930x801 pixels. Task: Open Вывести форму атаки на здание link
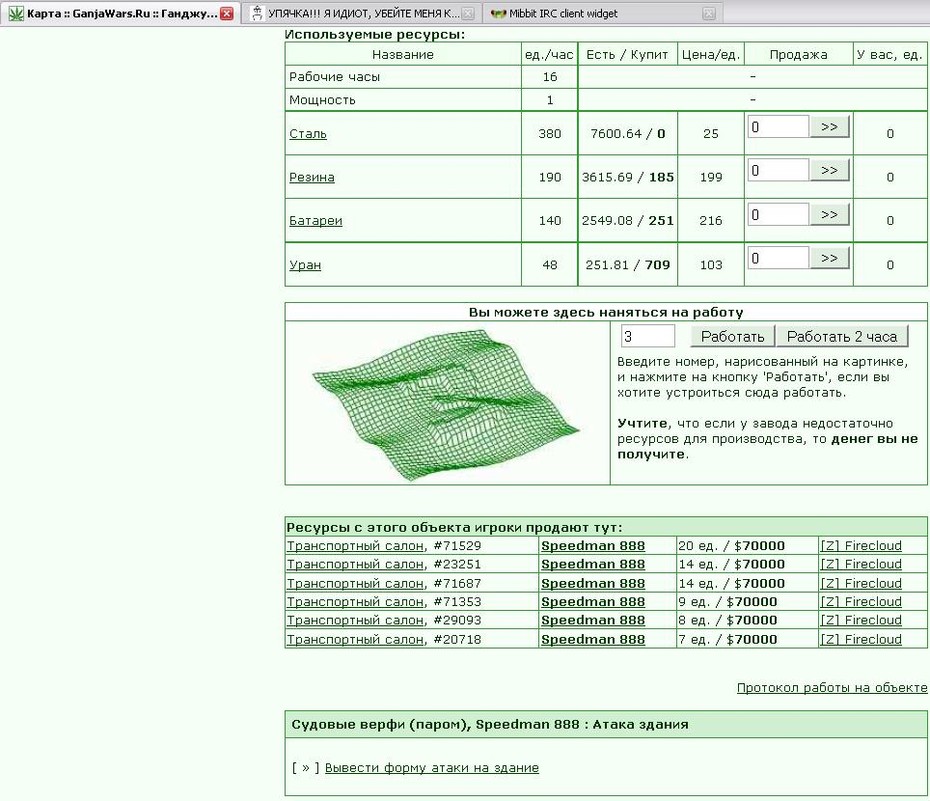432,768
